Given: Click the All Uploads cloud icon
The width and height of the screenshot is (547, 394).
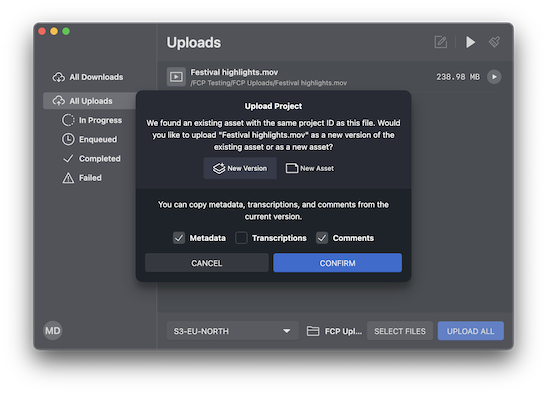Looking at the screenshot, I should (59, 101).
